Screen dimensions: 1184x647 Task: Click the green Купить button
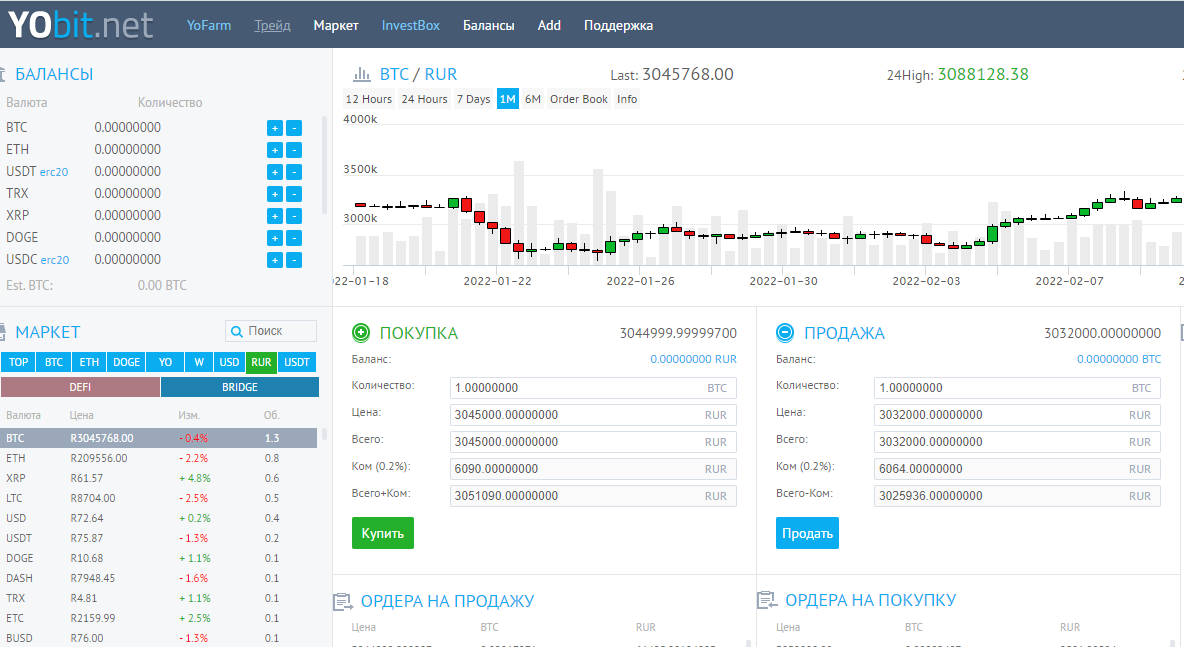(x=383, y=533)
